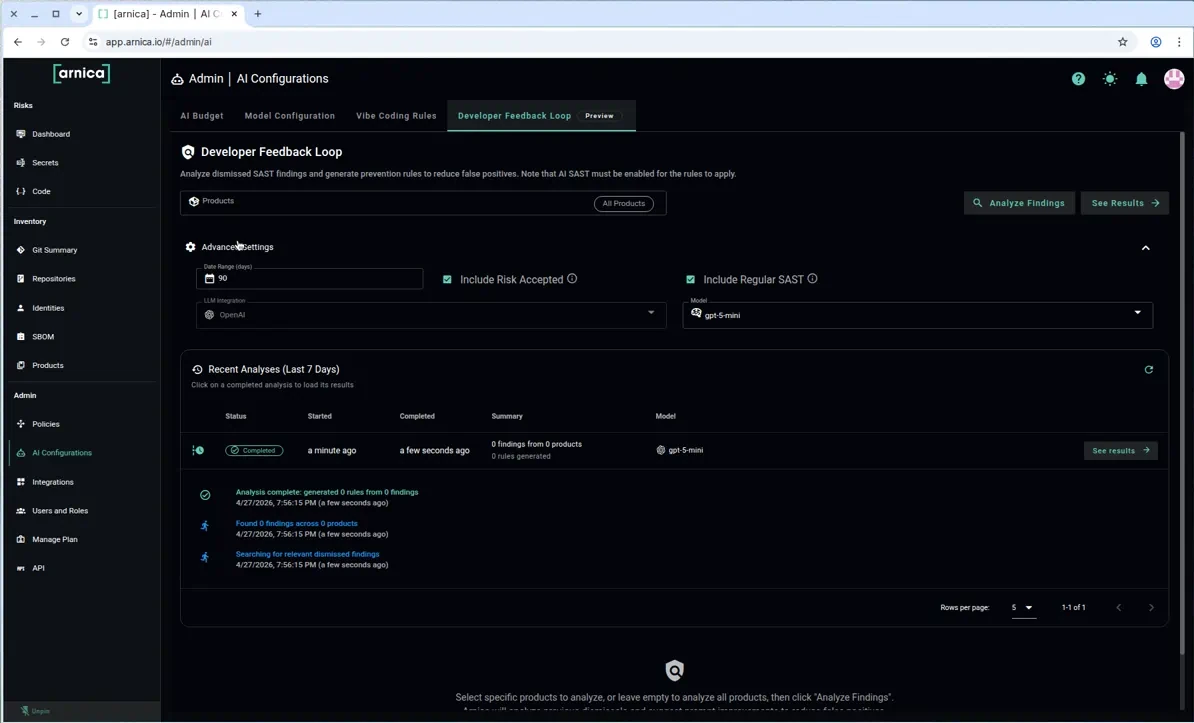Viewport: 1194px width, 723px height.
Task: Click Unpin at sidebar bottom
Action: click(35, 711)
